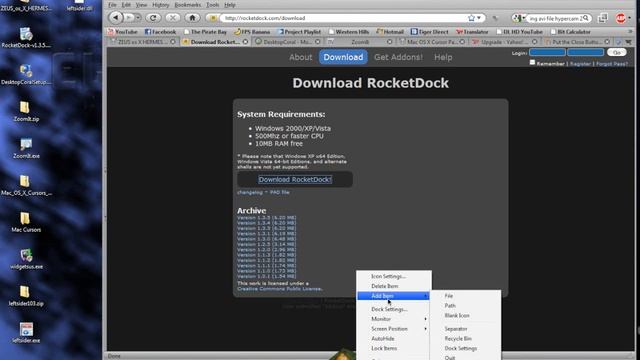Go to the Get Addons! page

398,57
